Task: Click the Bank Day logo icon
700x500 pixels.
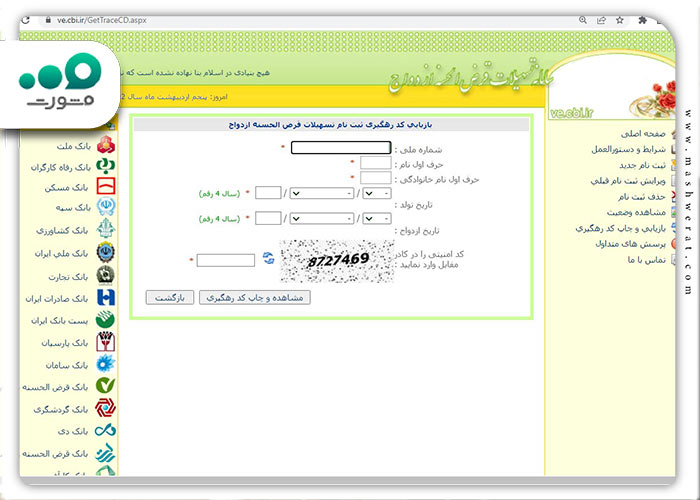Action: (106, 431)
